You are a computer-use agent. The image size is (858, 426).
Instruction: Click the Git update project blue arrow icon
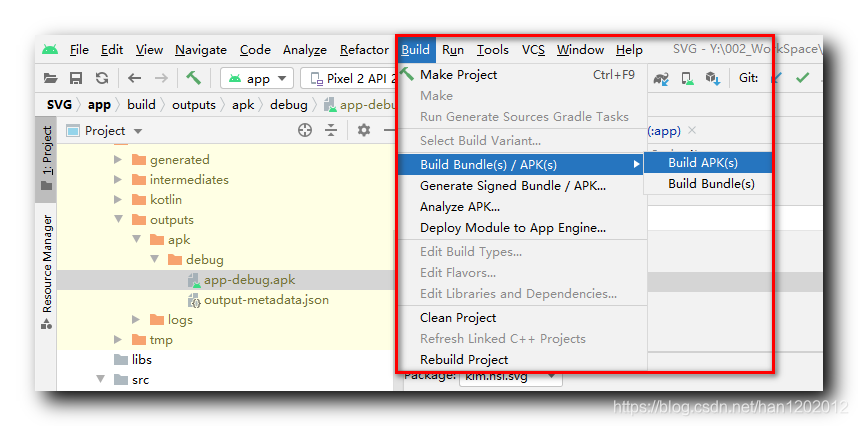pos(775,78)
